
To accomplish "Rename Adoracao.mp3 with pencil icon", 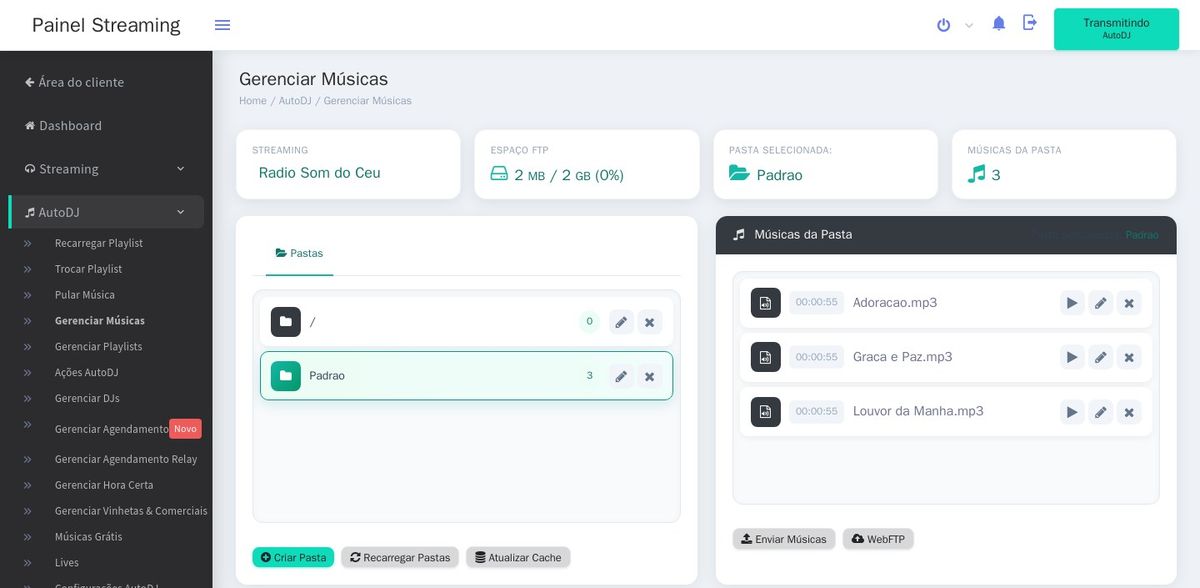I will pyautogui.click(x=1100, y=303).
